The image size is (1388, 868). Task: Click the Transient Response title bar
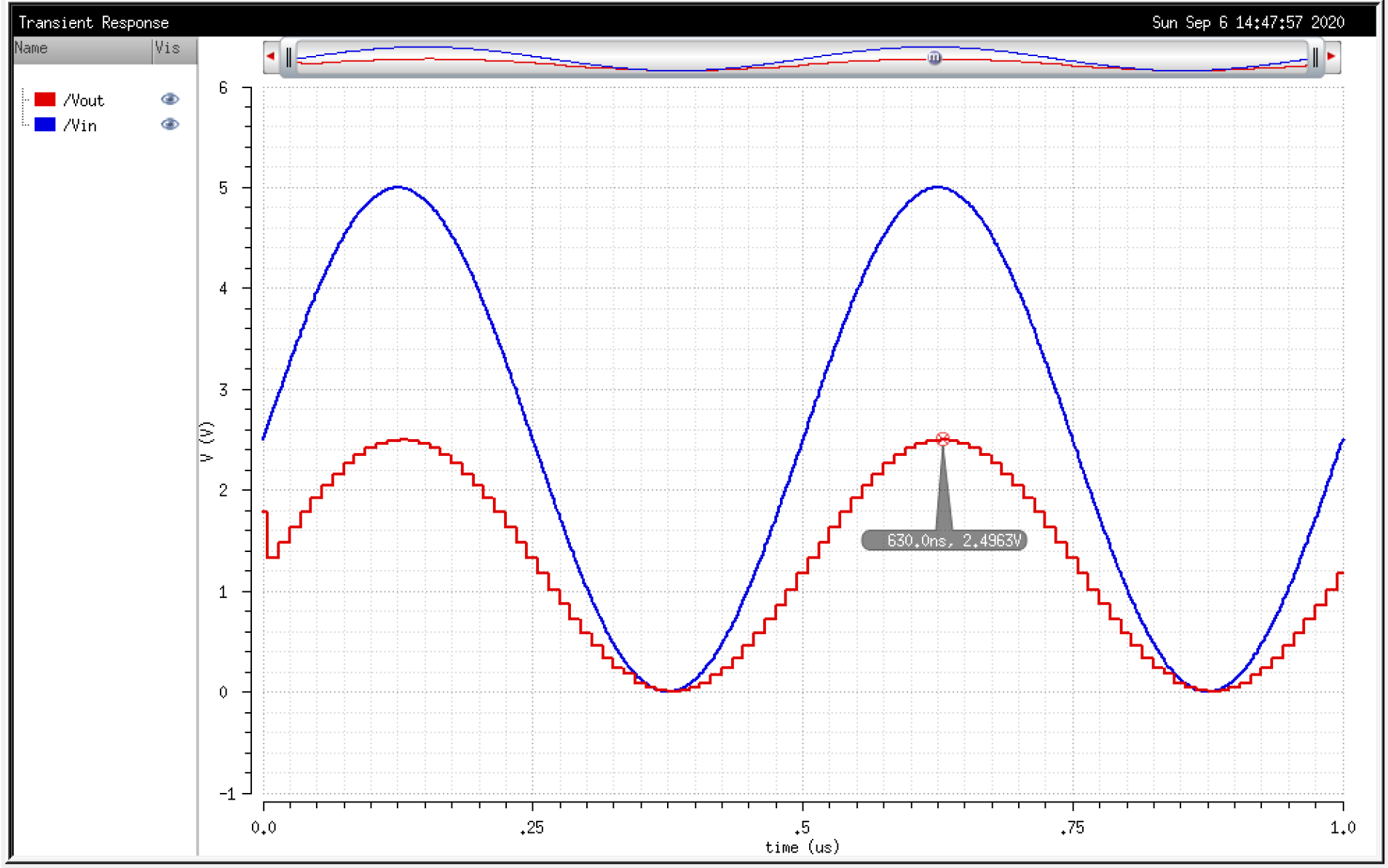click(x=95, y=23)
